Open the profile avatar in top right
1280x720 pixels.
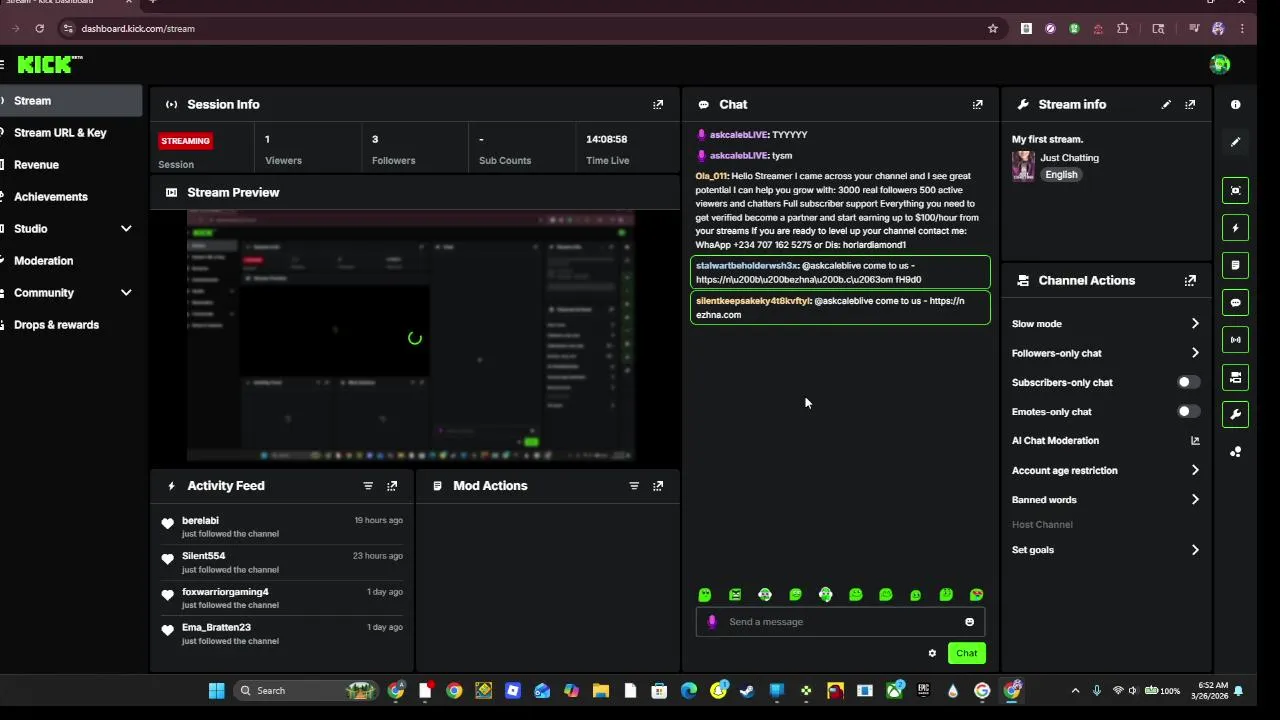click(x=1220, y=65)
